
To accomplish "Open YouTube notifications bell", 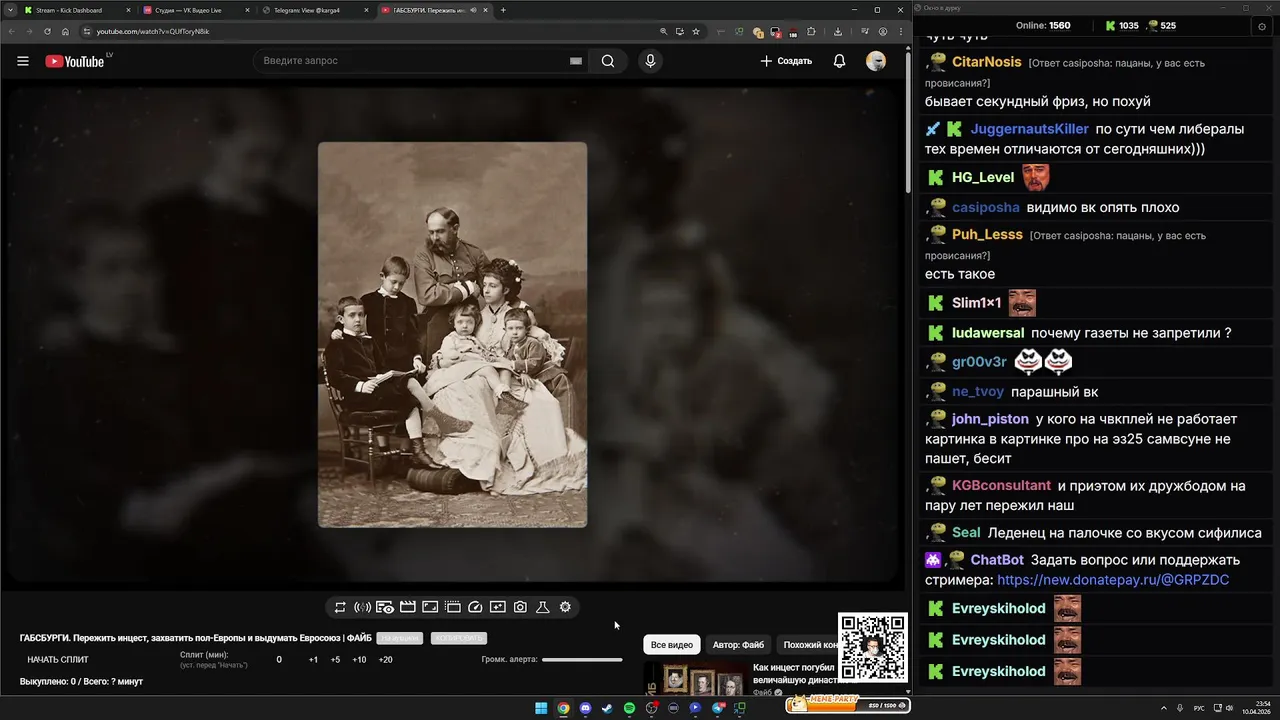I will pyautogui.click(x=839, y=61).
